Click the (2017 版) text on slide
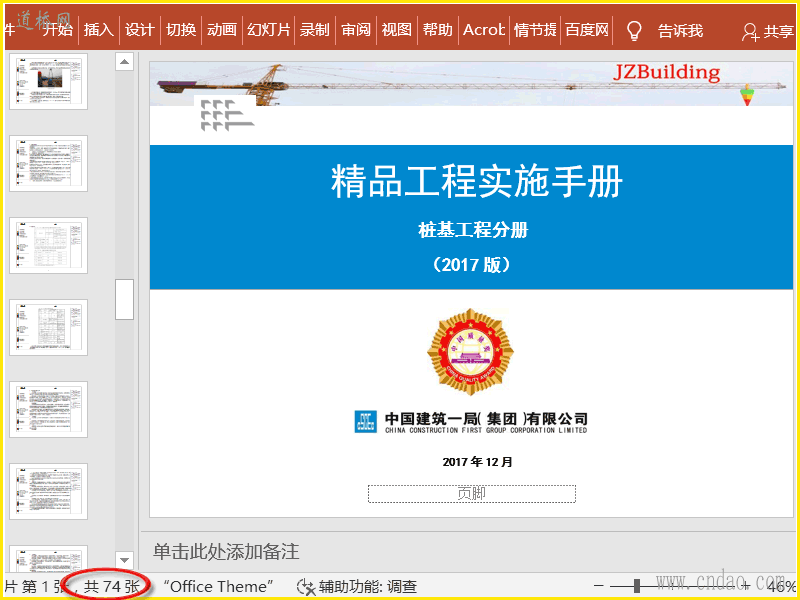This screenshot has height=600, width=800. (x=471, y=265)
